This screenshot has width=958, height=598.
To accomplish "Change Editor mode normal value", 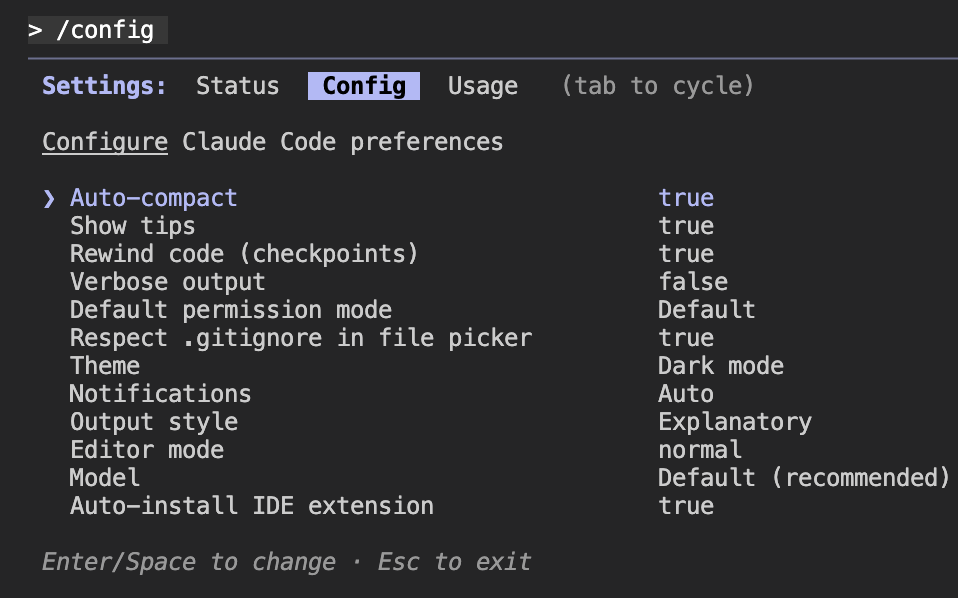I will (699, 450).
